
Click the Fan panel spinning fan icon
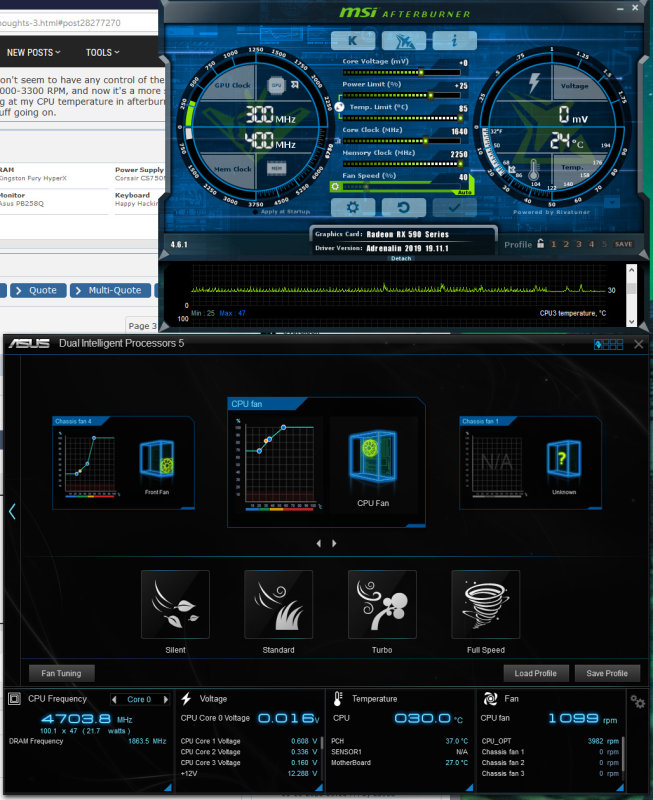(490, 699)
